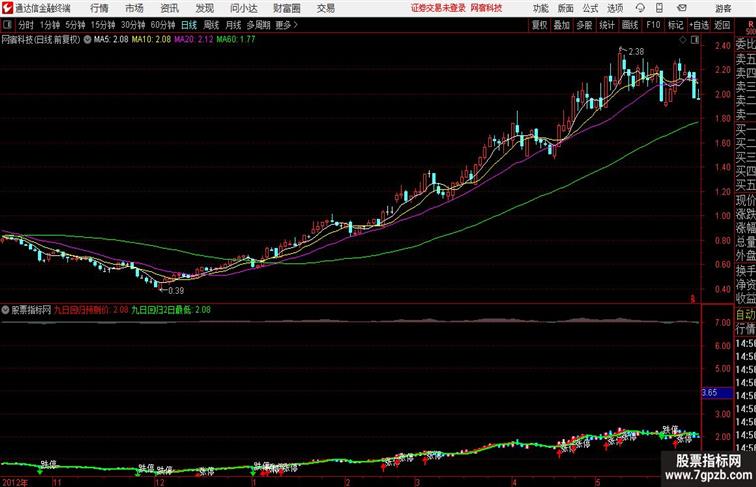The height and width of the screenshot is (487, 756).
Task: Click the 多股 multi-stock button
Action: [584, 25]
